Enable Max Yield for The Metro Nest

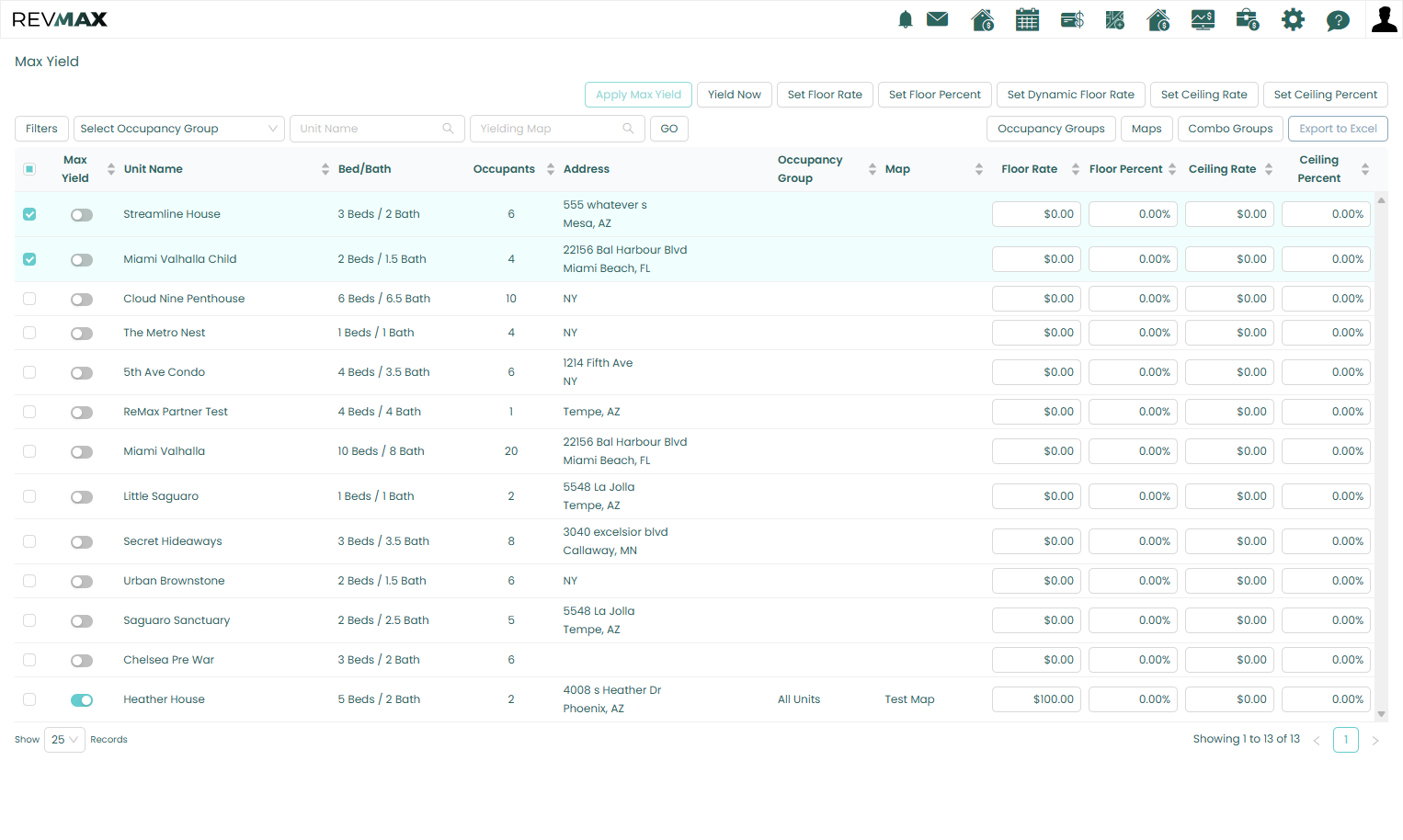[82, 334]
